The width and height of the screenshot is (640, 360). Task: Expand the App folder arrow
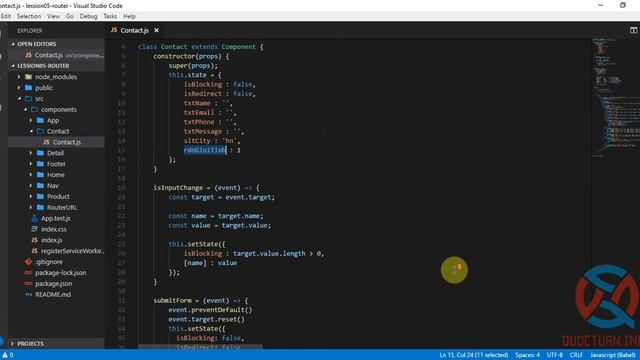(31, 120)
